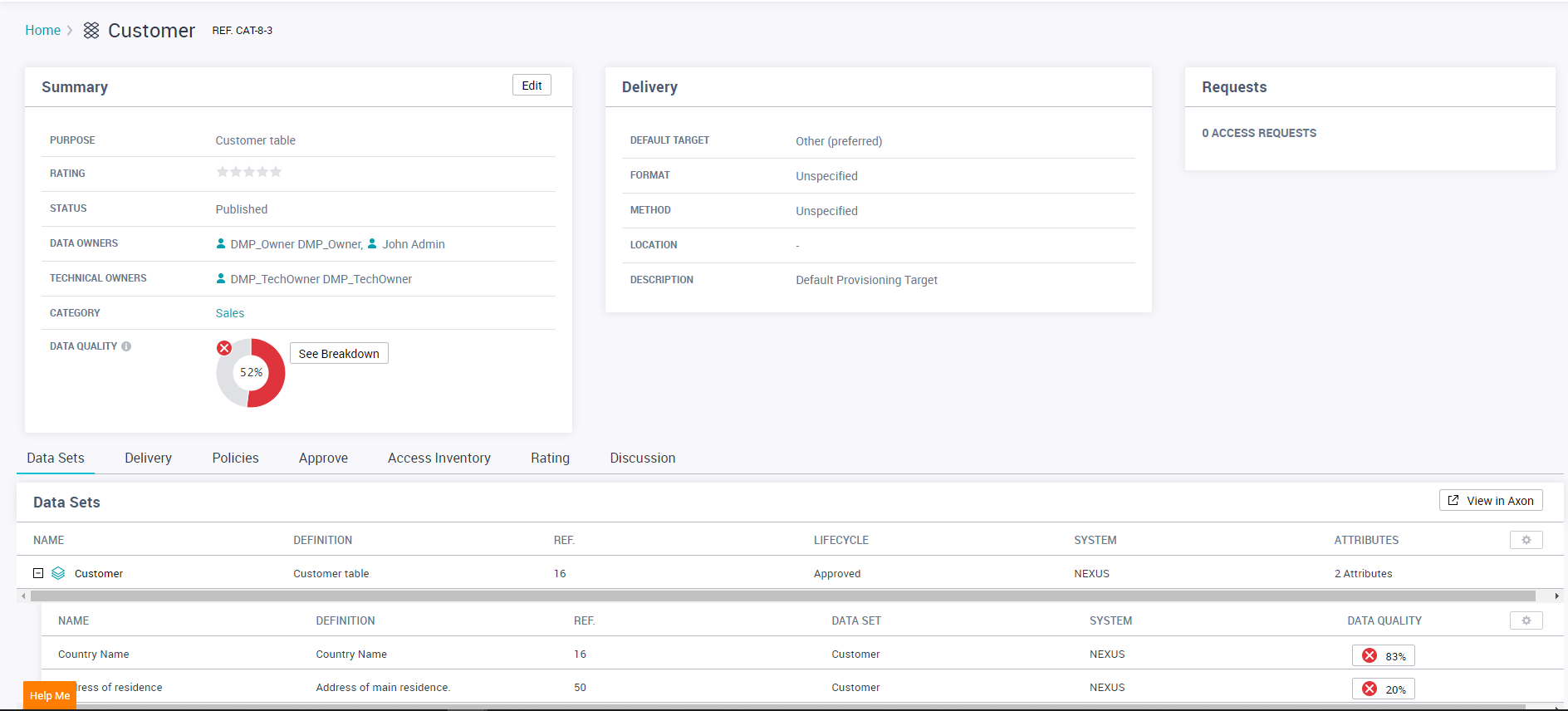Click the John Admin user icon
The height and width of the screenshot is (711, 1568).
tap(372, 243)
